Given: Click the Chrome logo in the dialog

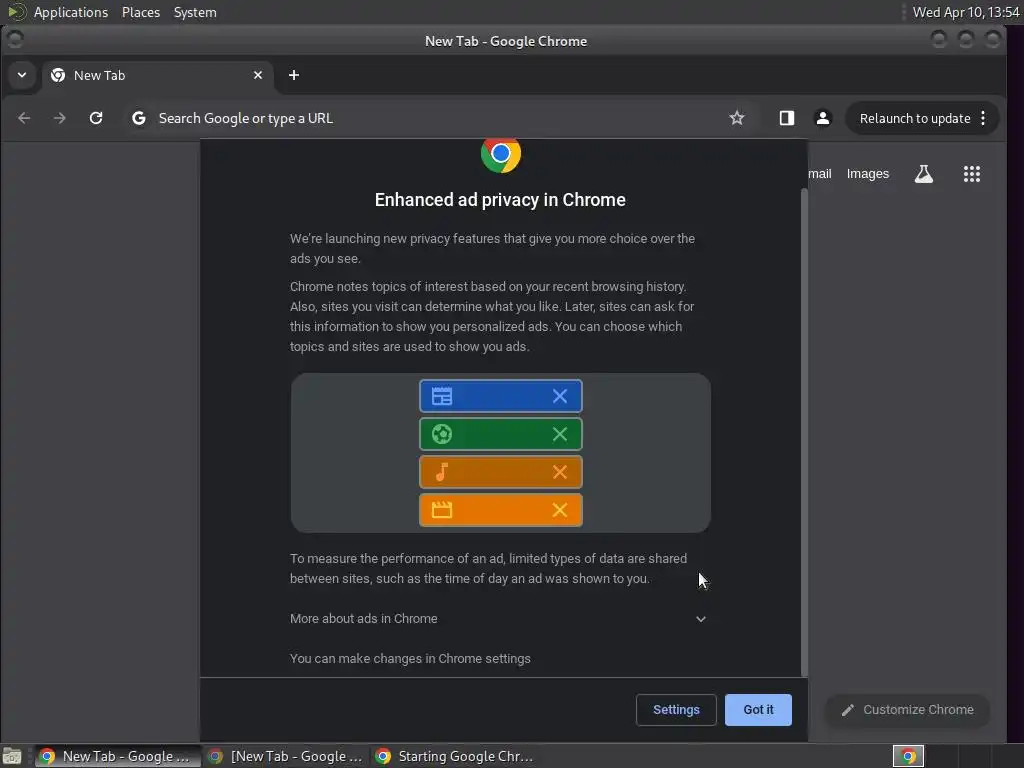Looking at the screenshot, I should click(501, 155).
